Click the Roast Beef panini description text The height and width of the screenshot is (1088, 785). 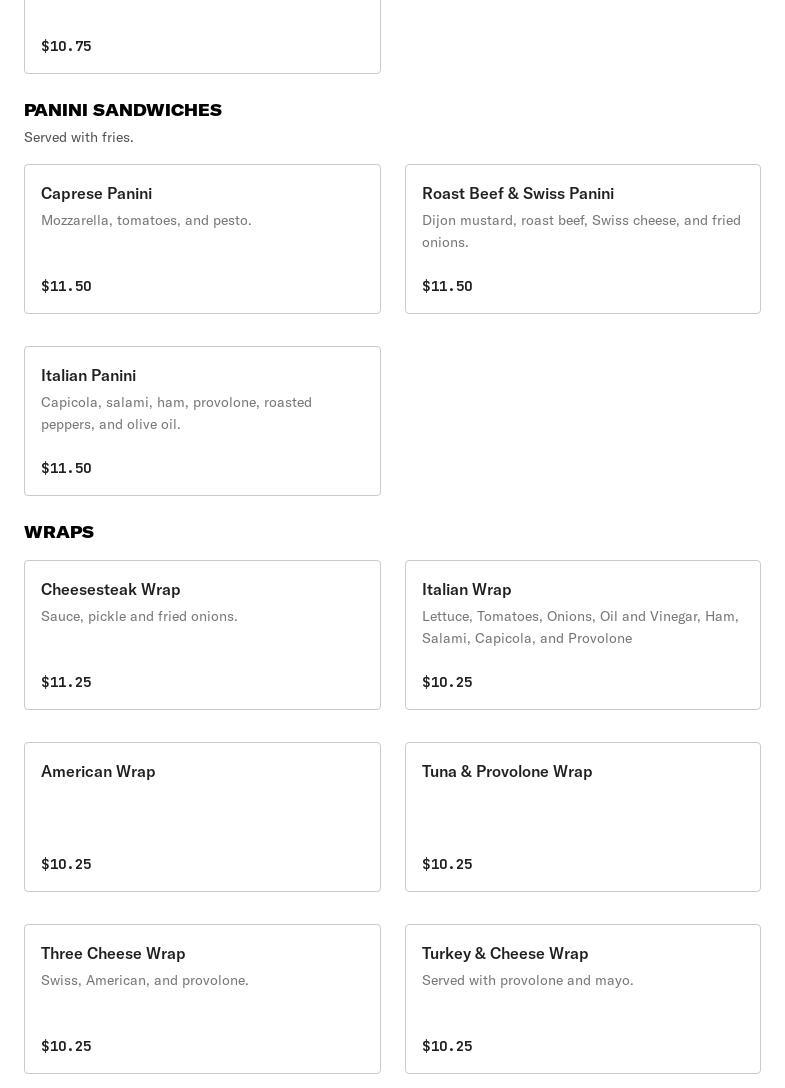[581, 231]
